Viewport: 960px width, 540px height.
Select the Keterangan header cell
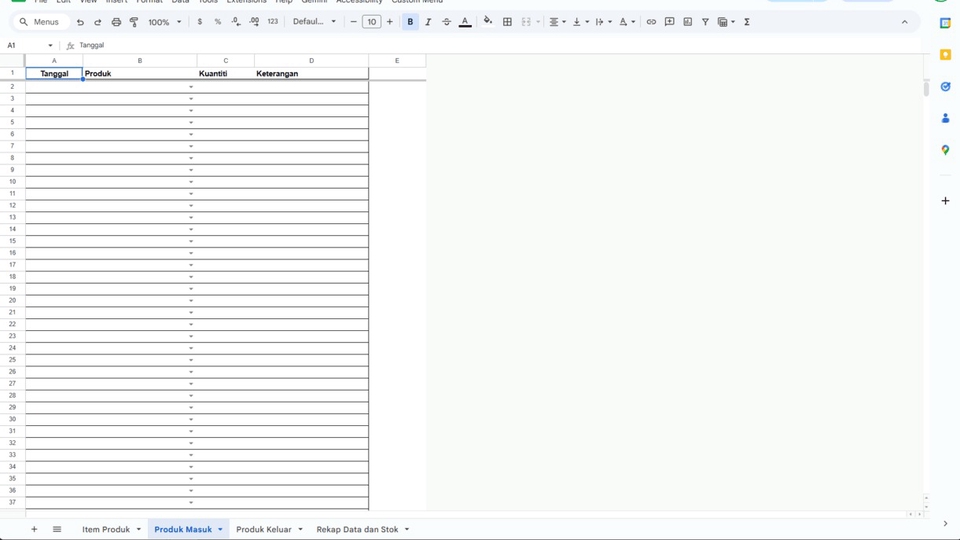(x=311, y=73)
